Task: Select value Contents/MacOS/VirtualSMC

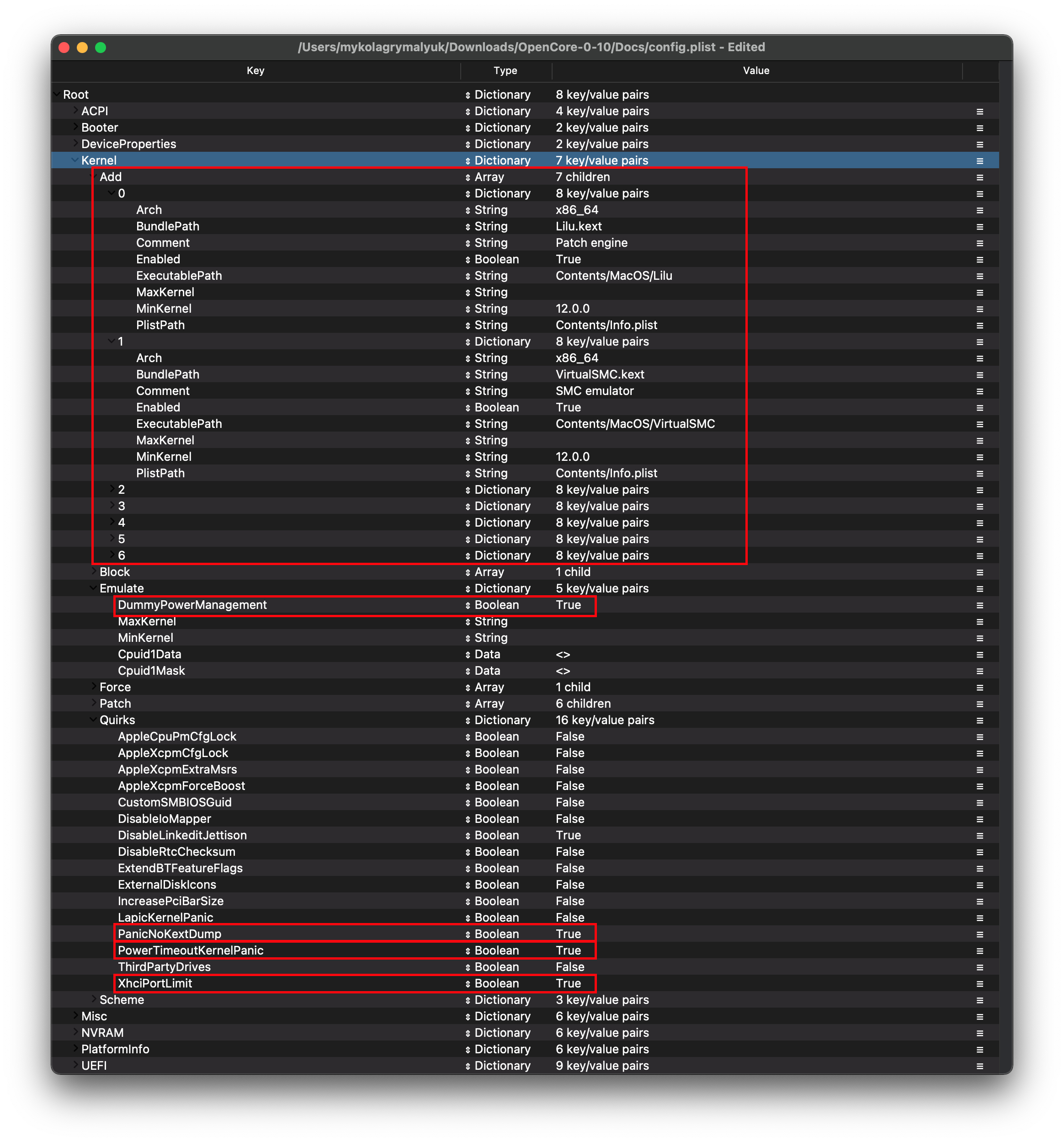Action: pyautogui.click(x=635, y=424)
